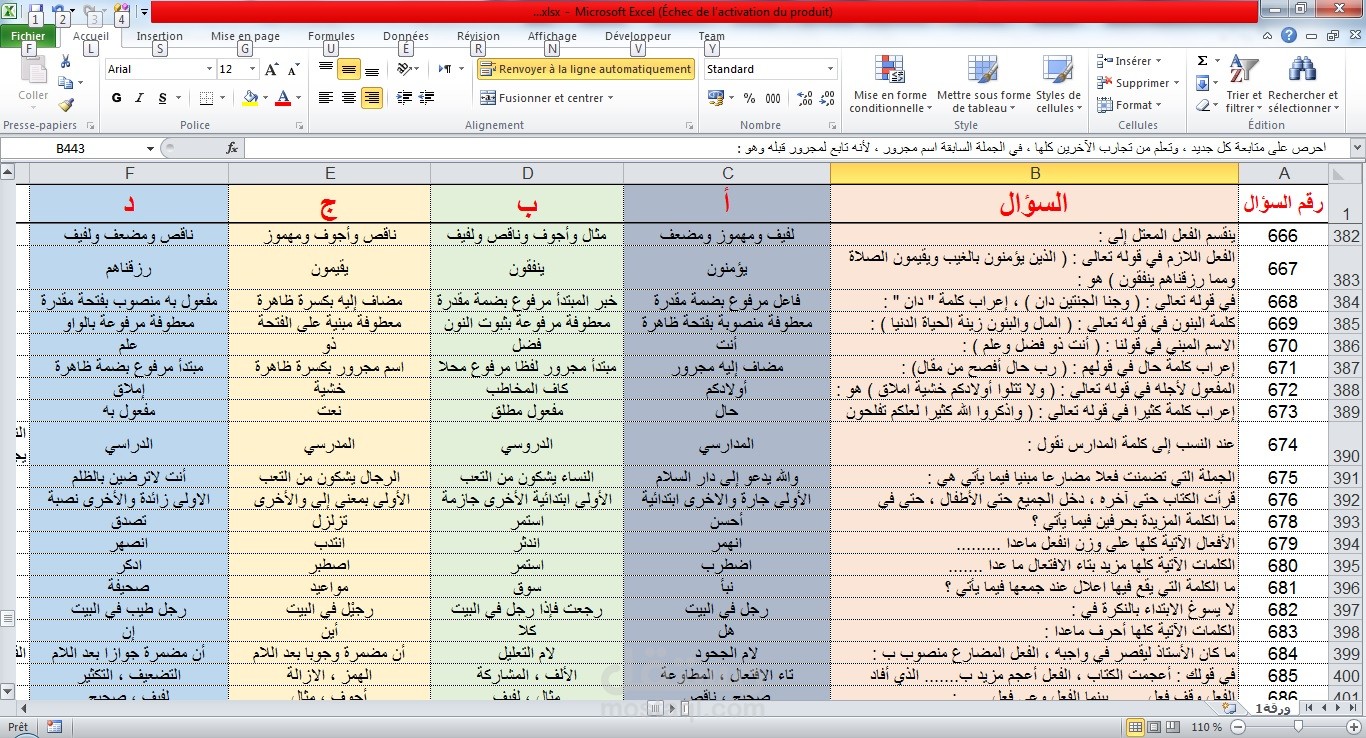
Task: Open the font size 12 dropdown
Action: (253, 69)
